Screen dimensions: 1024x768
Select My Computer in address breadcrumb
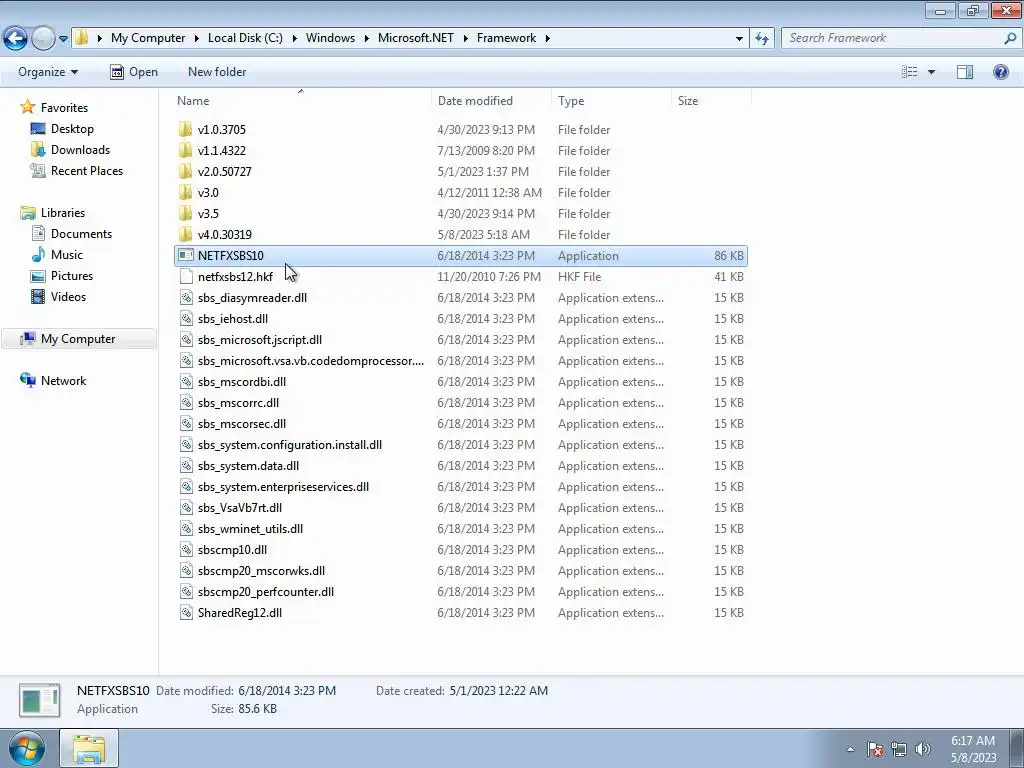pos(148,38)
